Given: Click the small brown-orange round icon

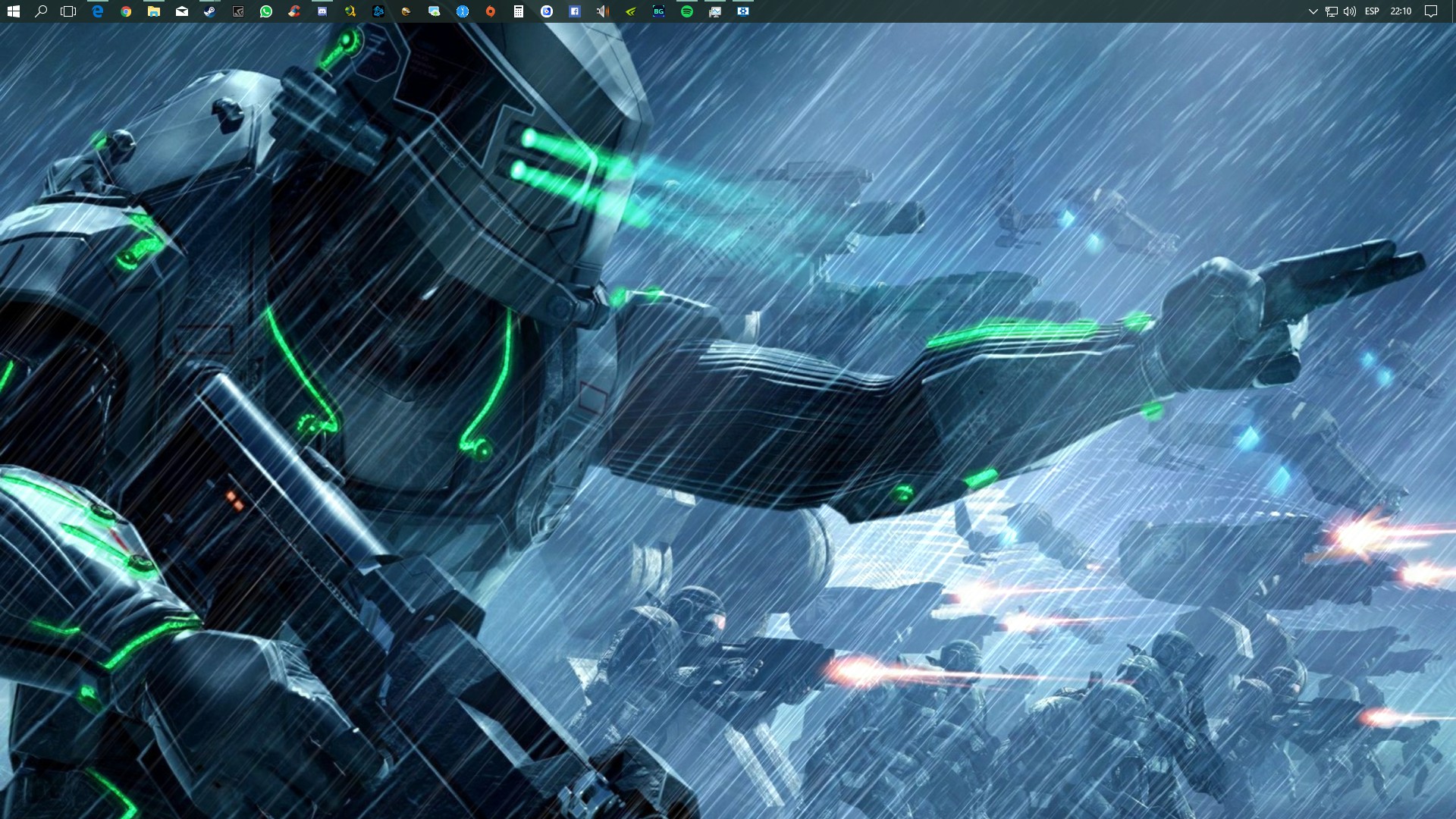Looking at the screenshot, I should coord(406,11).
